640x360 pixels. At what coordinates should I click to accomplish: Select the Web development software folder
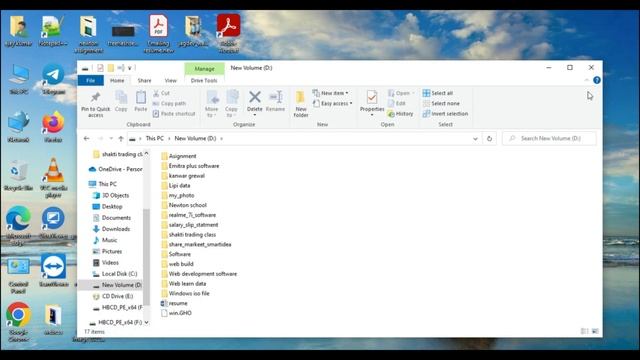[x=199, y=273]
